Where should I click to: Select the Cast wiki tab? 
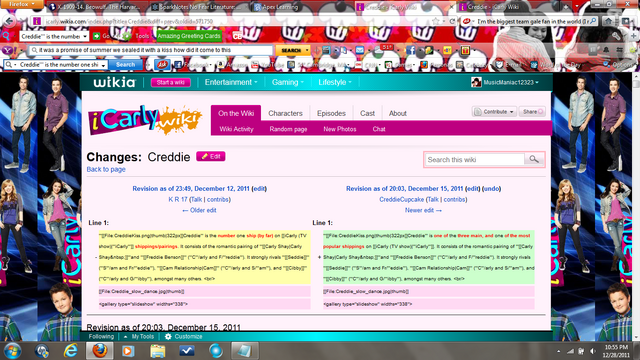[367, 113]
